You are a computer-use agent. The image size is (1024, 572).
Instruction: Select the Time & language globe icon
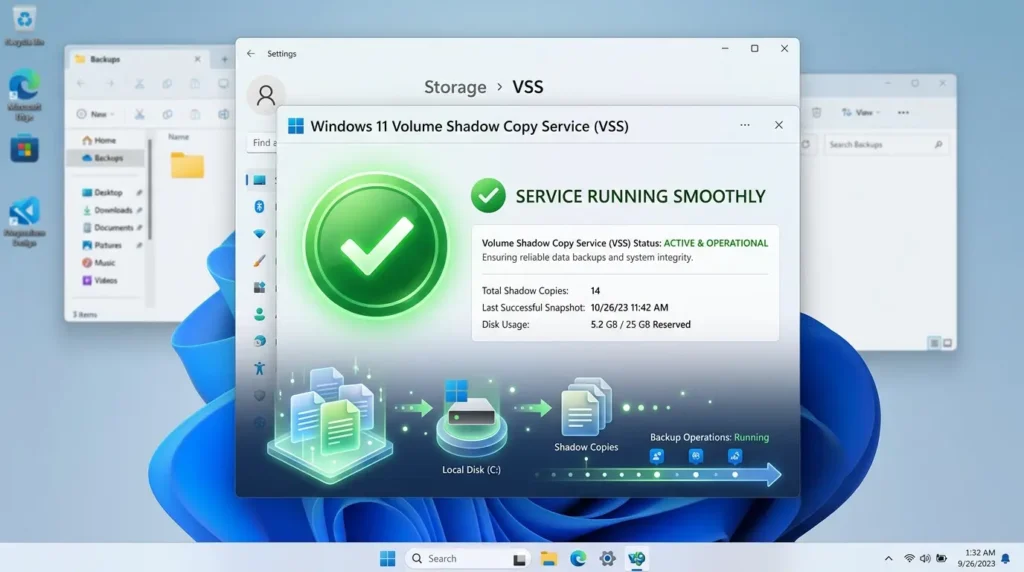259,341
